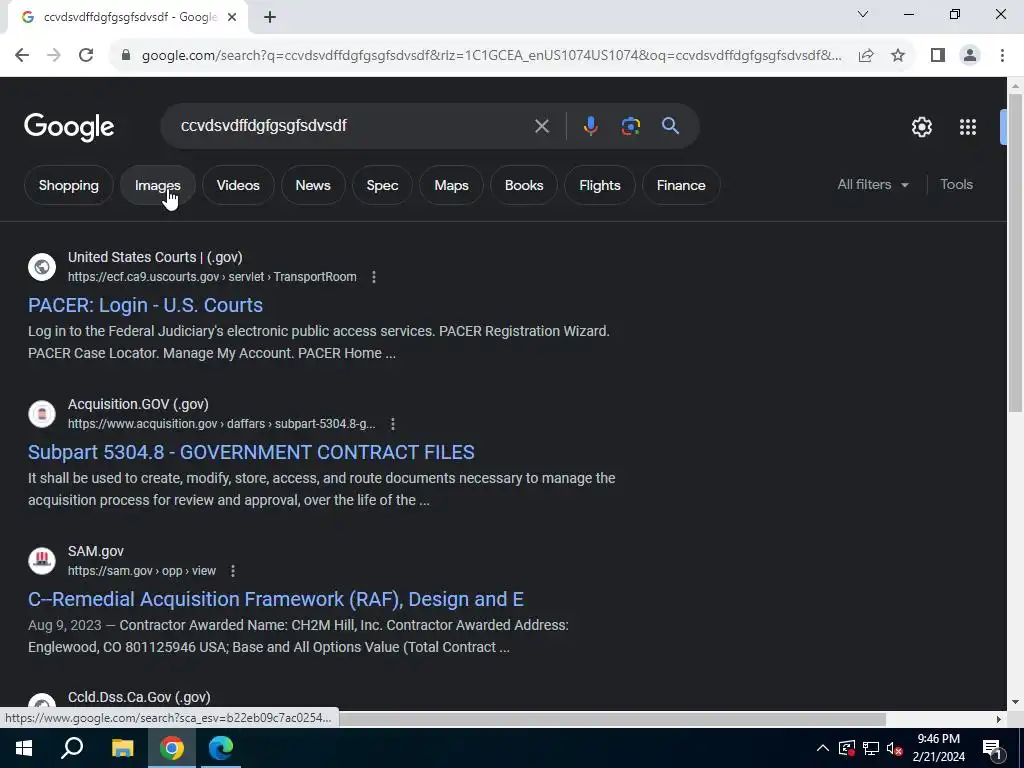Screen dimensions: 1024x768
Task: Open more options for Acquisition.GOV result
Action: tap(392, 424)
